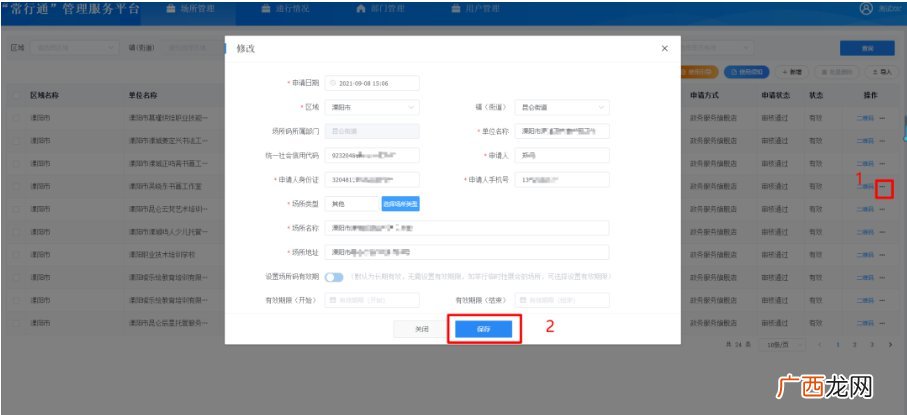
Task: Click calendar icon in 有效期限（开始）
Action: click(333, 300)
